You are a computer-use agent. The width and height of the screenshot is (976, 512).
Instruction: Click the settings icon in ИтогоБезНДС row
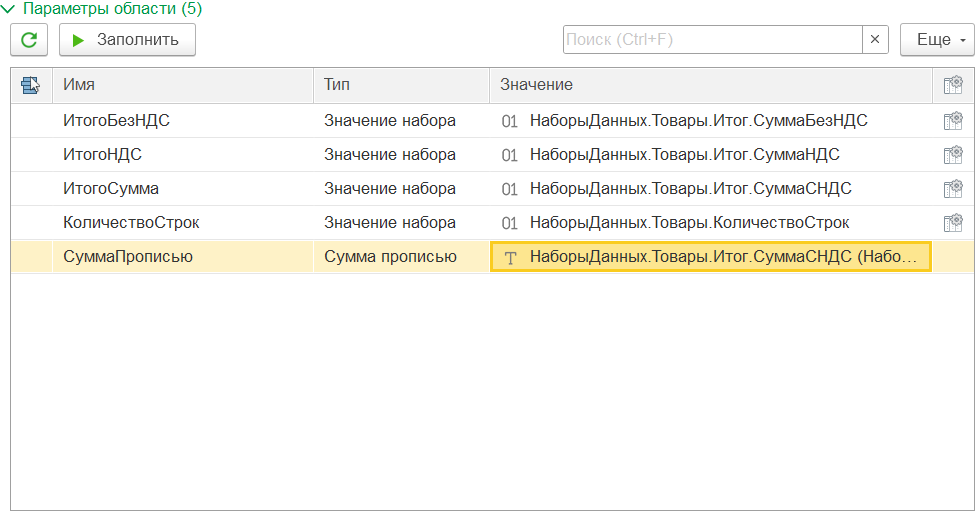[x=953, y=121]
